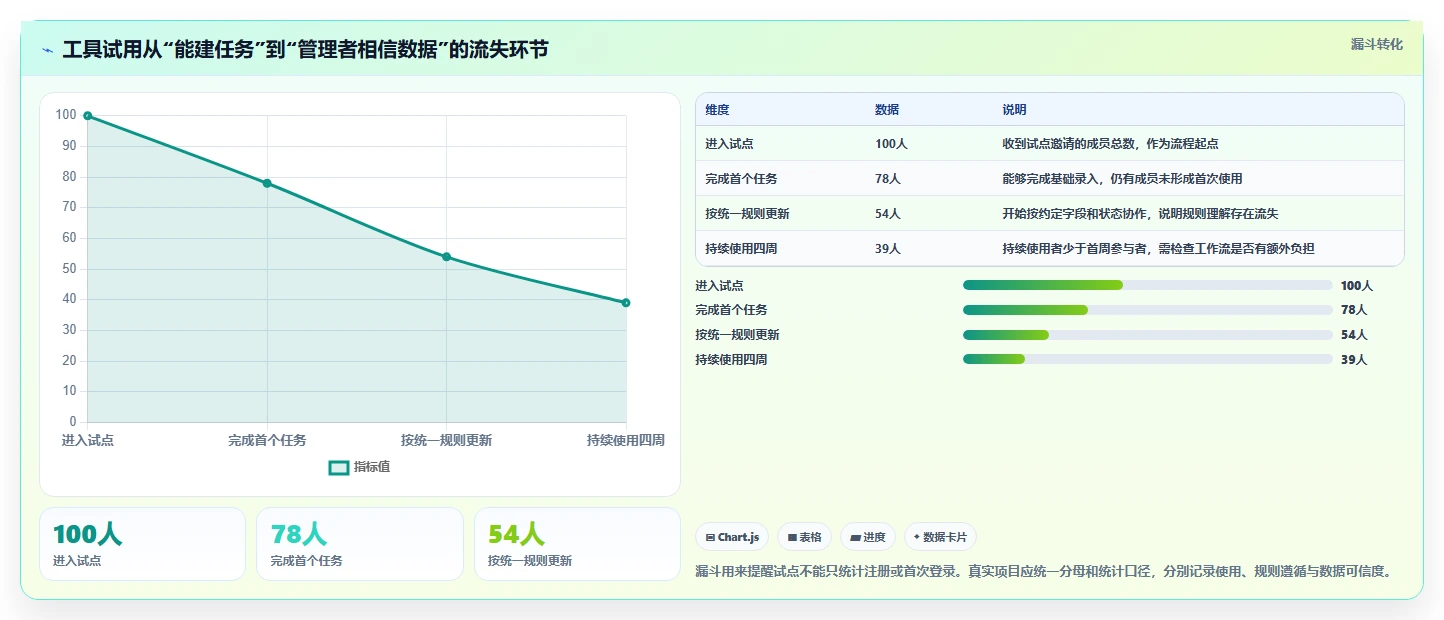Click the 54人 value in the table
This screenshot has height=620, width=1444.
point(888,214)
